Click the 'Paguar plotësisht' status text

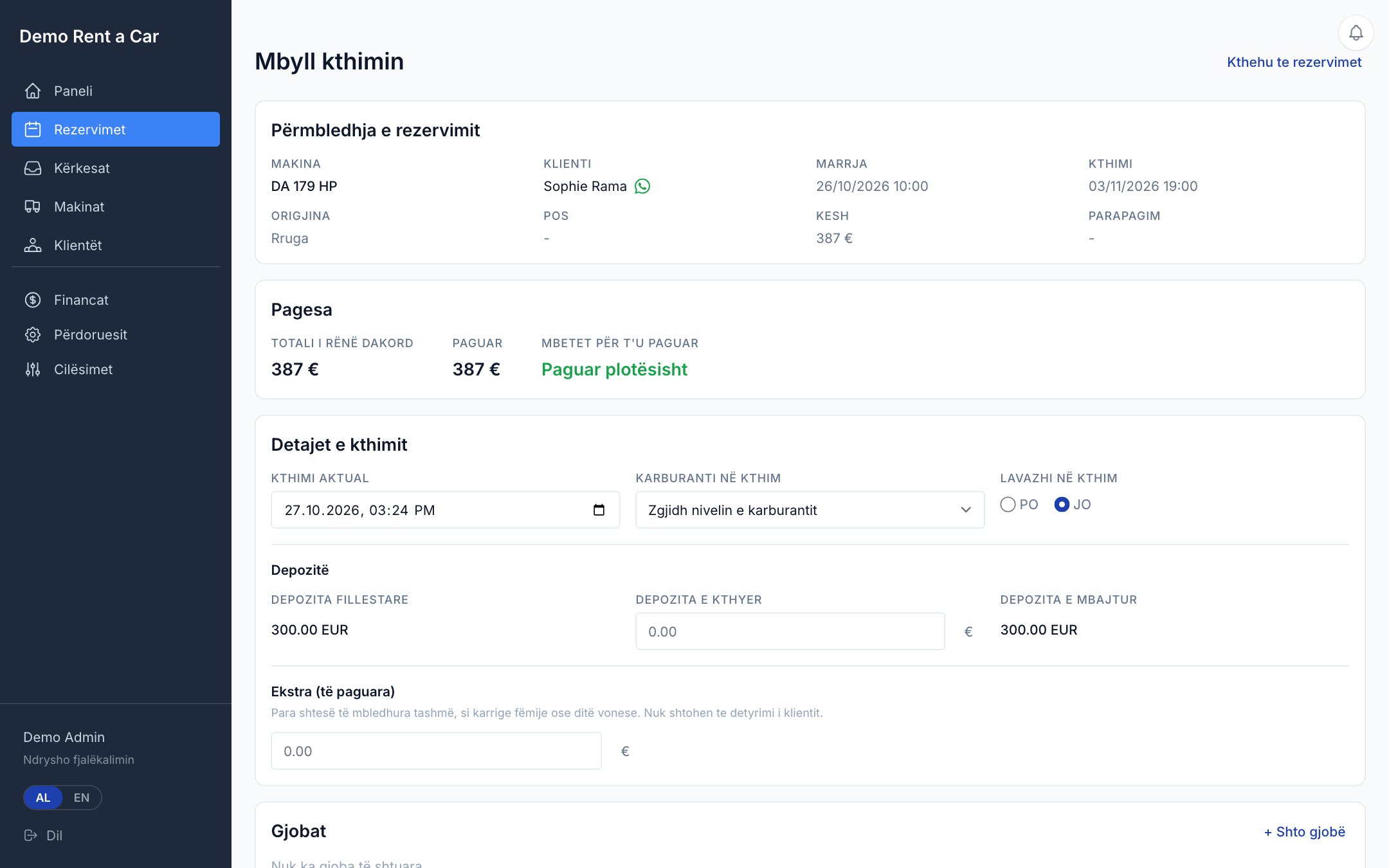coord(614,369)
